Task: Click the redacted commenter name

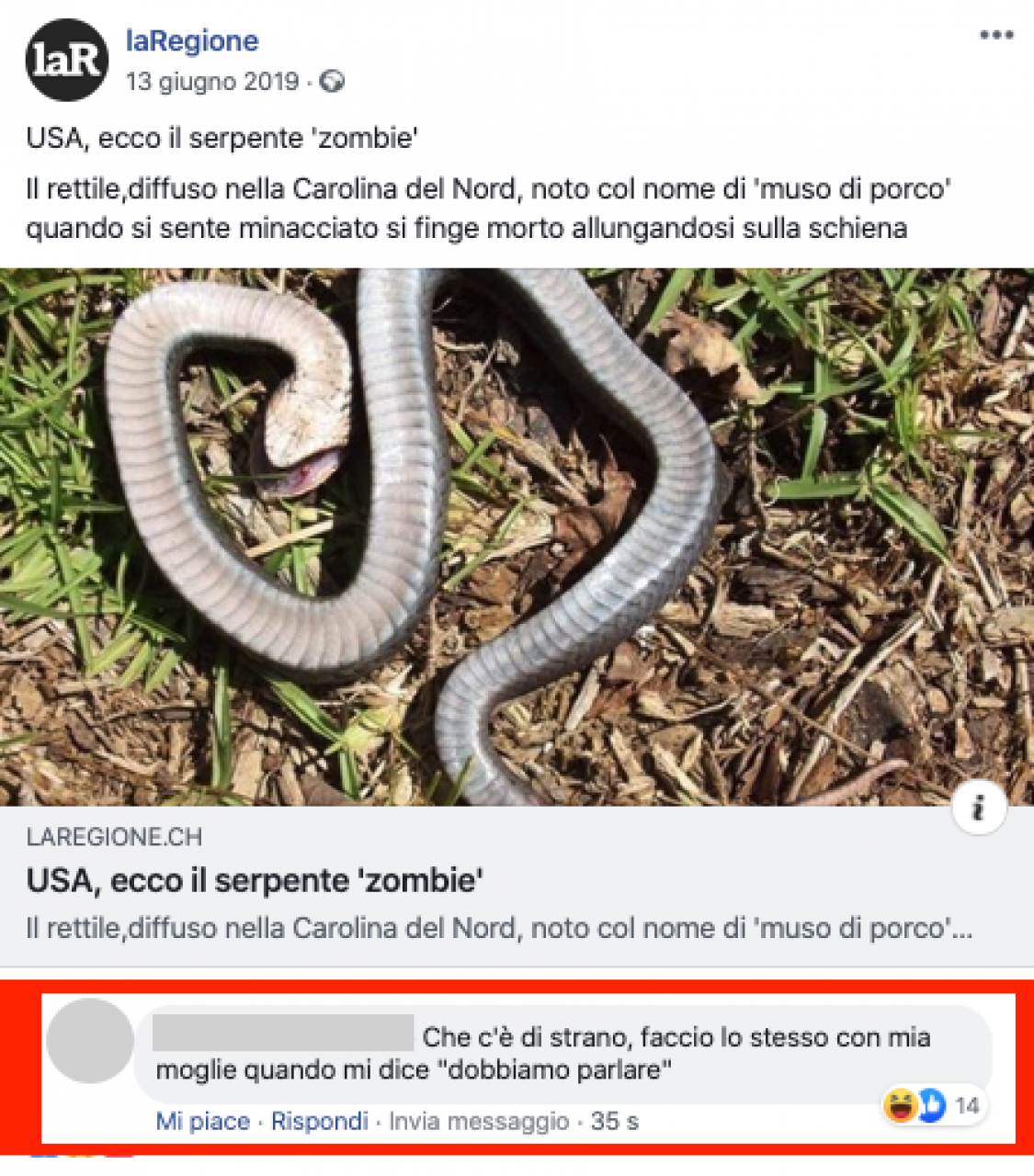Action: click(283, 1033)
